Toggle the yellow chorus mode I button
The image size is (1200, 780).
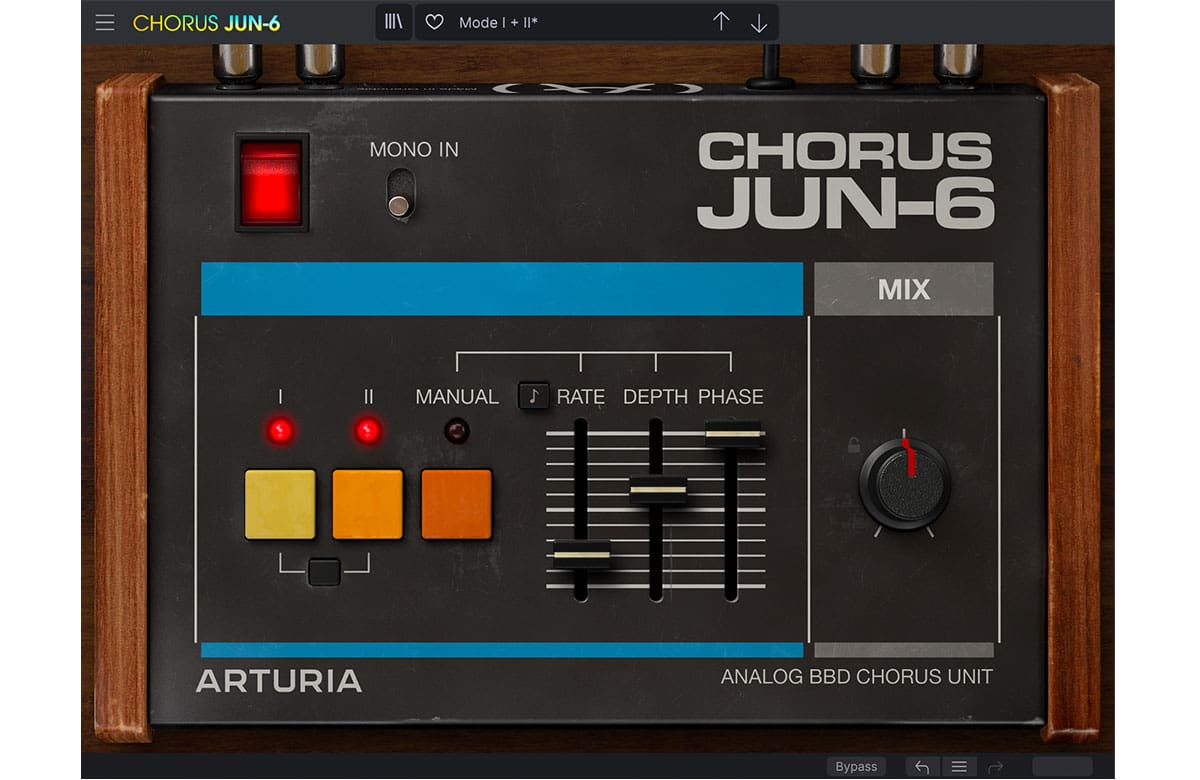pyautogui.click(x=280, y=504)
